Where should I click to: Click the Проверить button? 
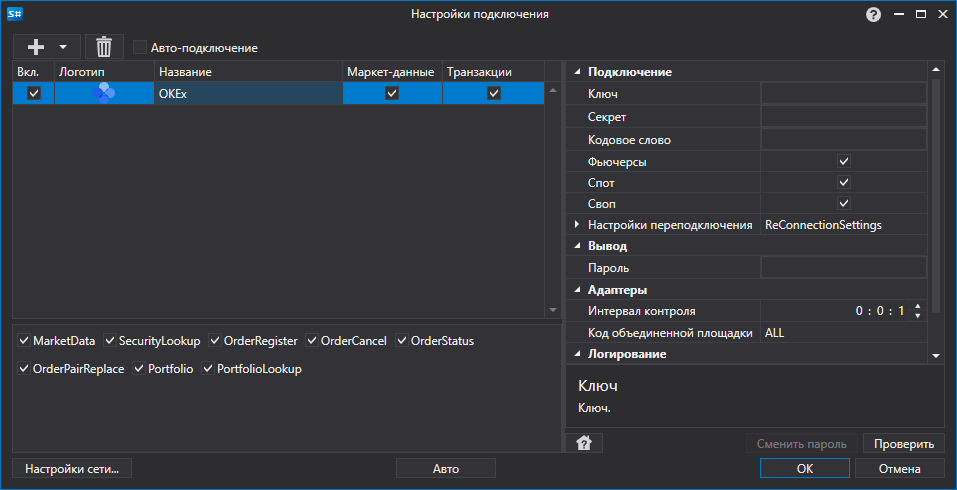point(904,444)
